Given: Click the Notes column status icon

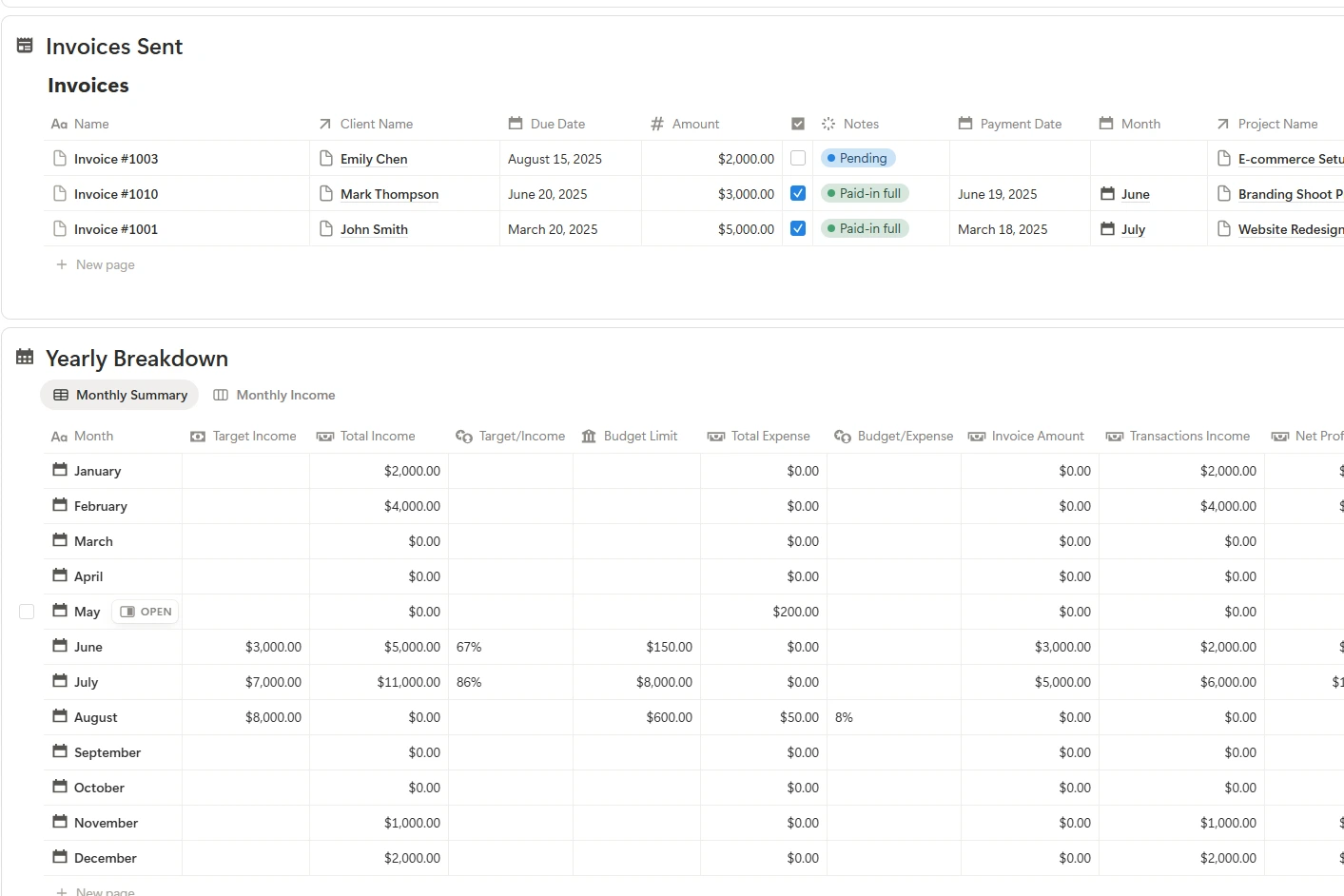Looking at the screenshot, I should pyautogui.click(x=828, y=124).
